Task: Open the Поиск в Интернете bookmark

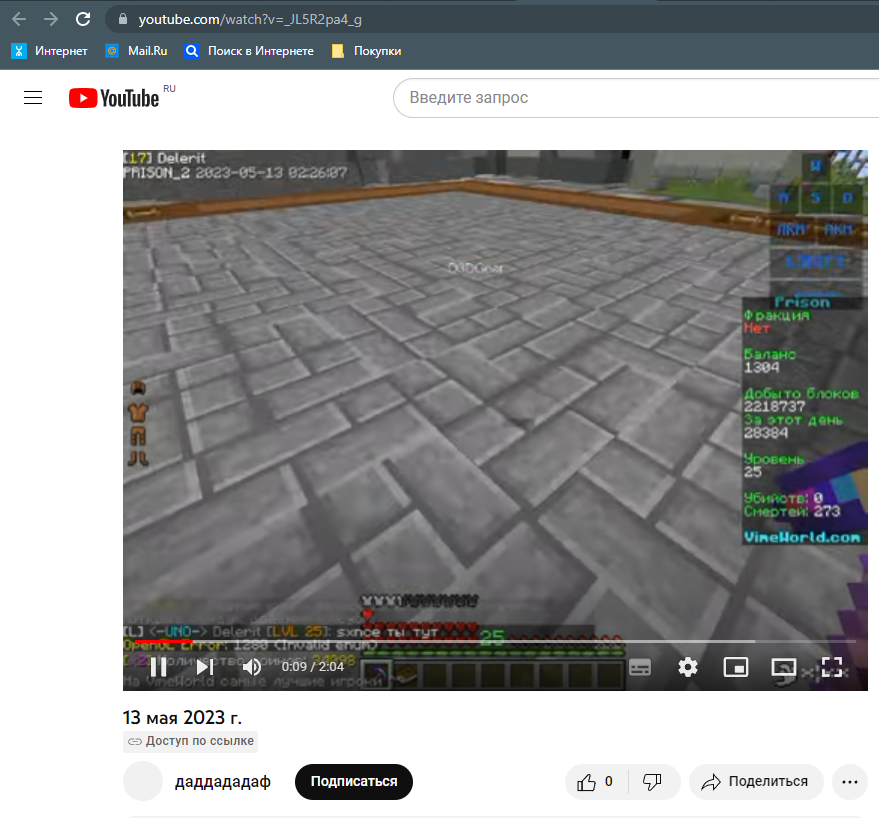Action: (249, 51)
